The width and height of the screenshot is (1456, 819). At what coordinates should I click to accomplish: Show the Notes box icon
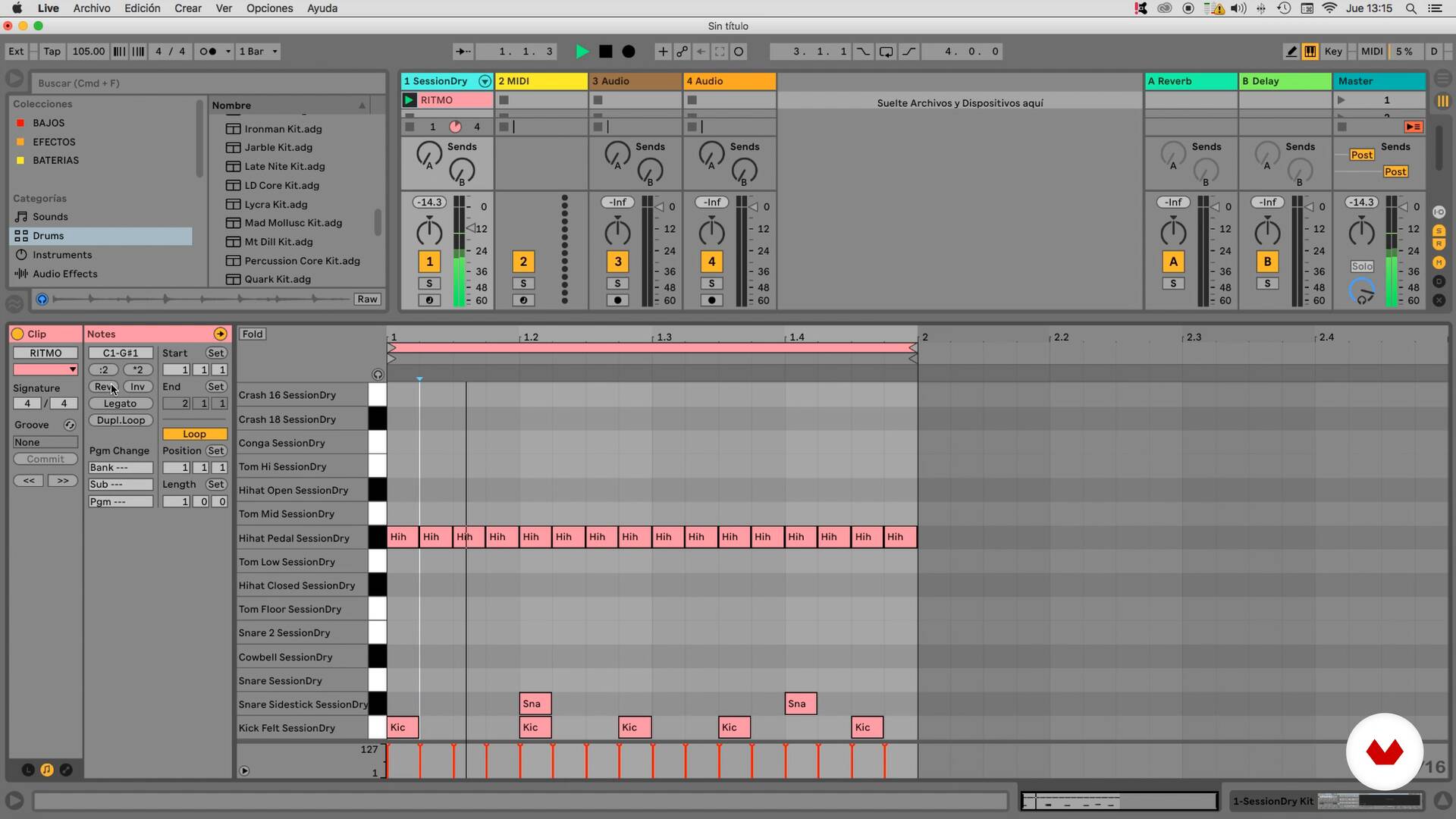coord(47,770)
